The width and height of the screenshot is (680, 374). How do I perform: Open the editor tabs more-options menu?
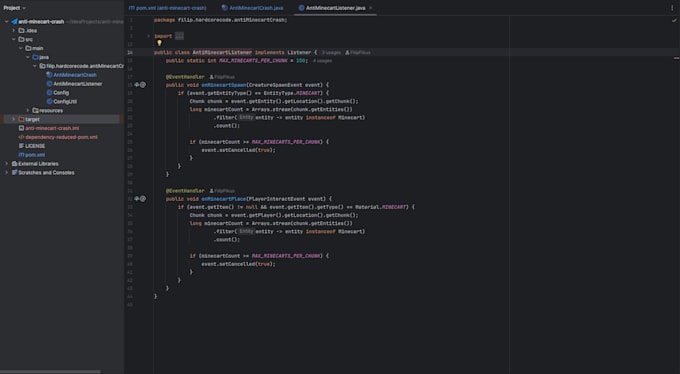click(x=672, y=8)
